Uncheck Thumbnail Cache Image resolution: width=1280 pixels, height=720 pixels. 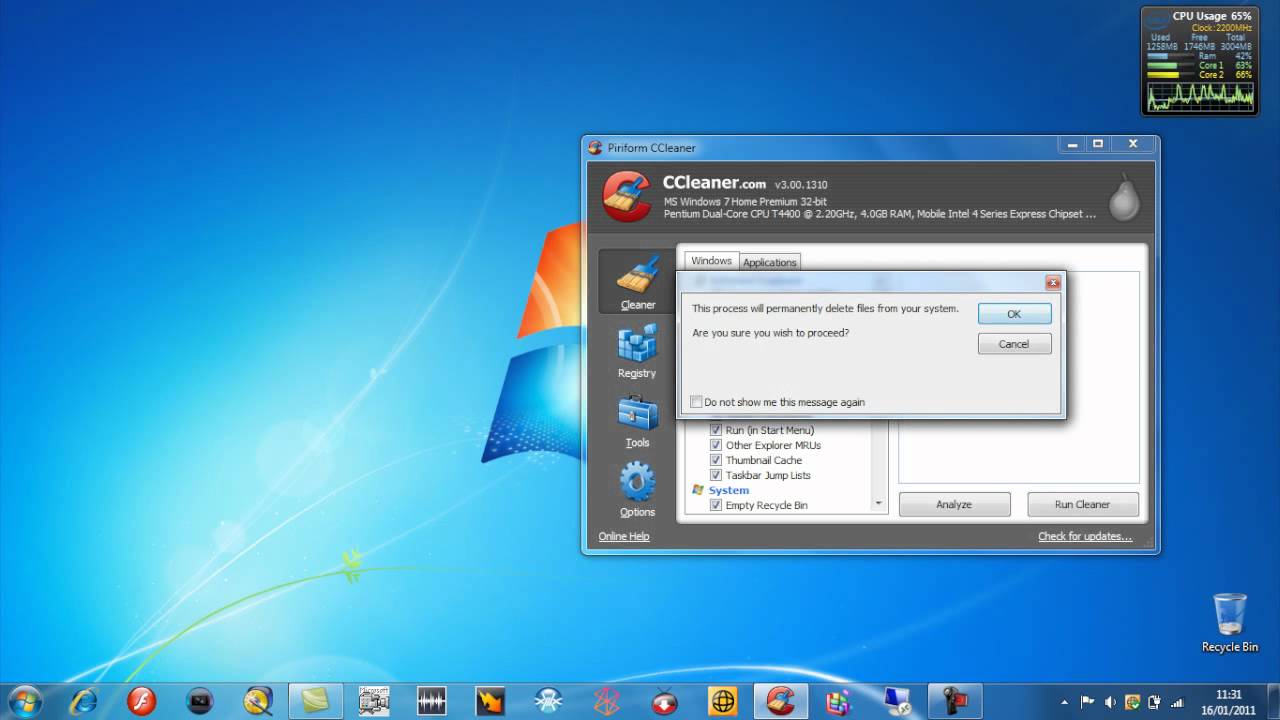(x=716, y=460)
